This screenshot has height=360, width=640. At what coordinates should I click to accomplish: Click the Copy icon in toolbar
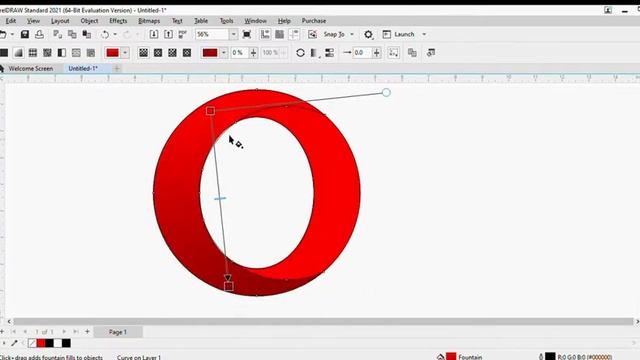point(72,34)
